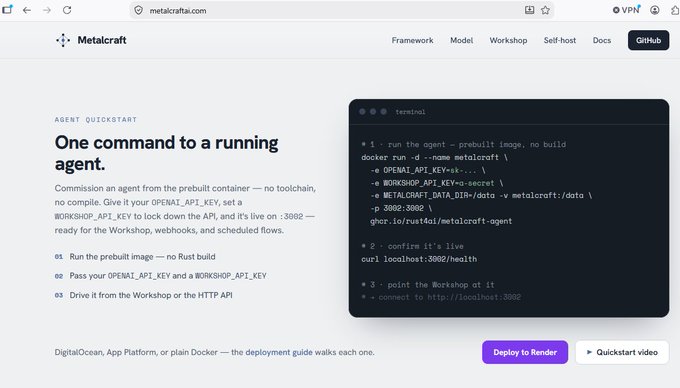The width and height of the screenshot is (680, 388).
Task: Click the GitHub button
Action: (648, 40)
